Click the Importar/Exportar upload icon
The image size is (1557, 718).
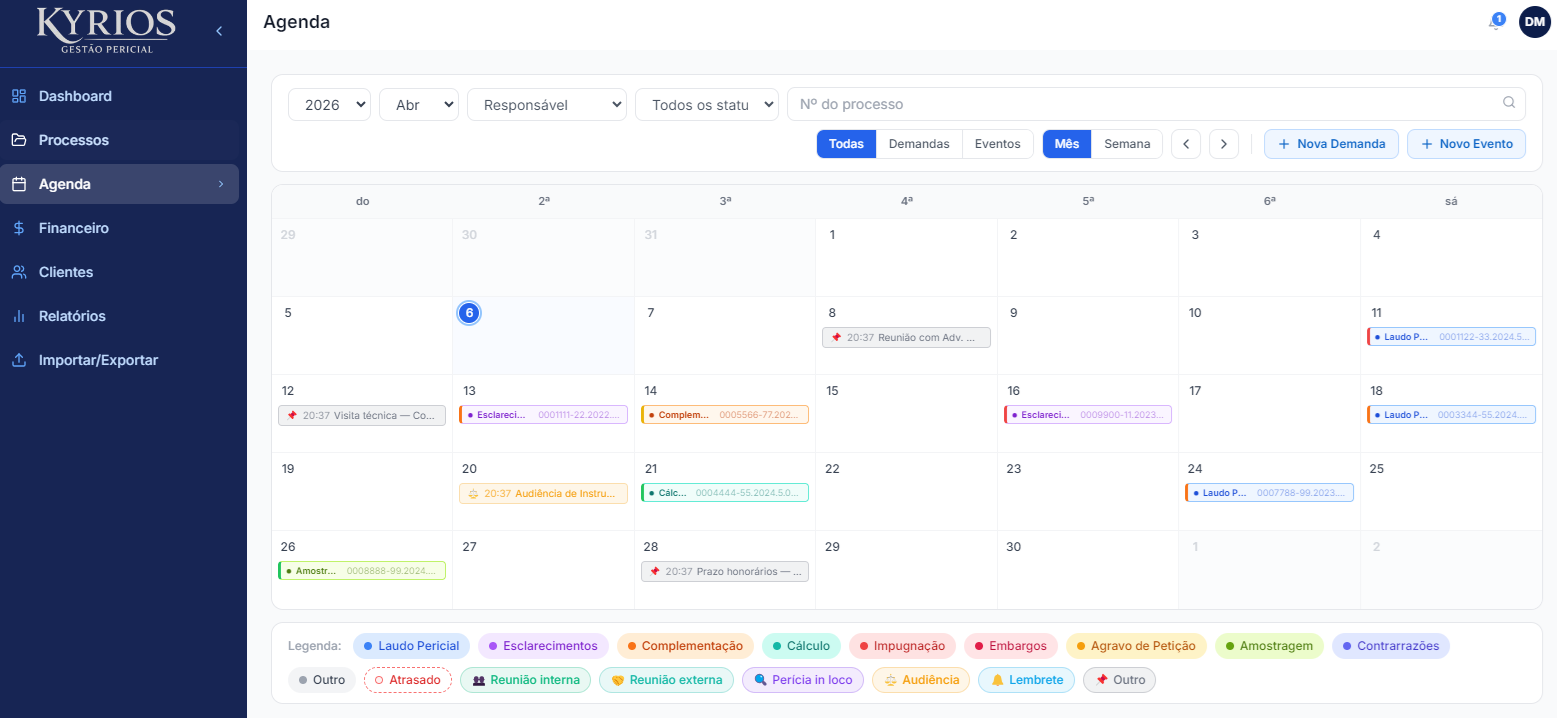18,360
